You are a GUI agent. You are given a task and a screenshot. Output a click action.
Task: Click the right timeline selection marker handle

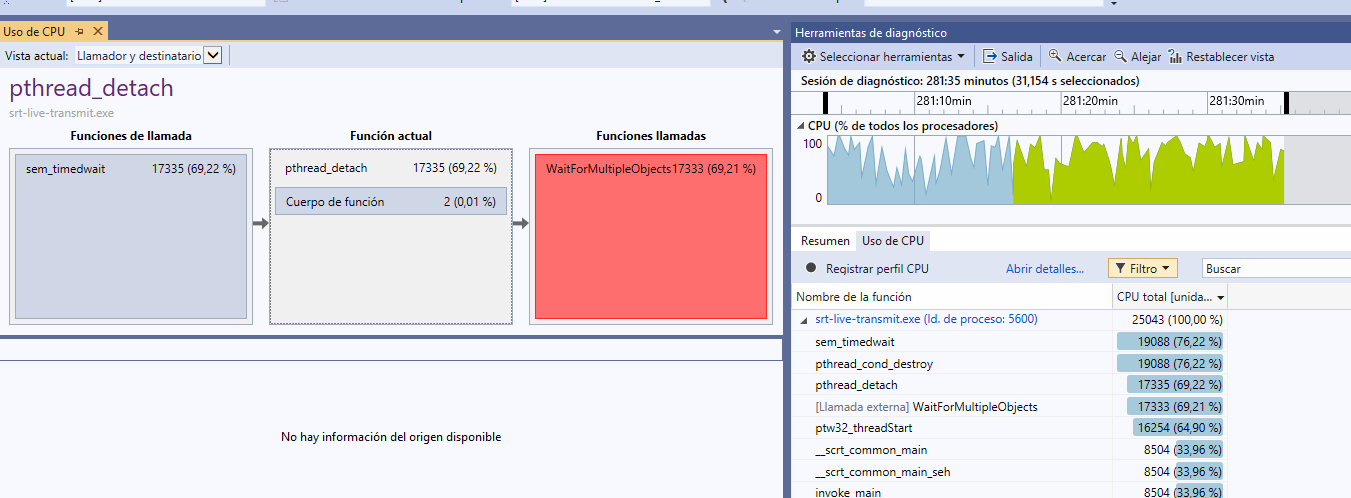[x=1287, y=103]
